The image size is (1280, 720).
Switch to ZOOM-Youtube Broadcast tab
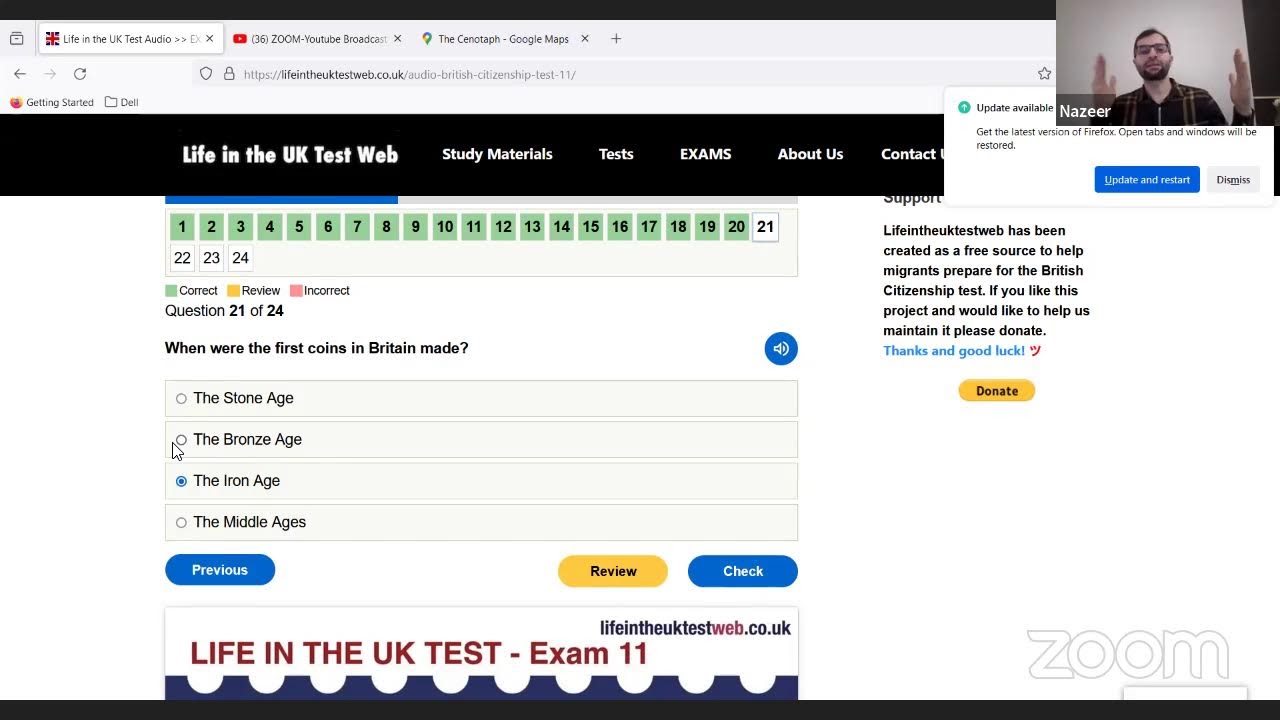318,39
